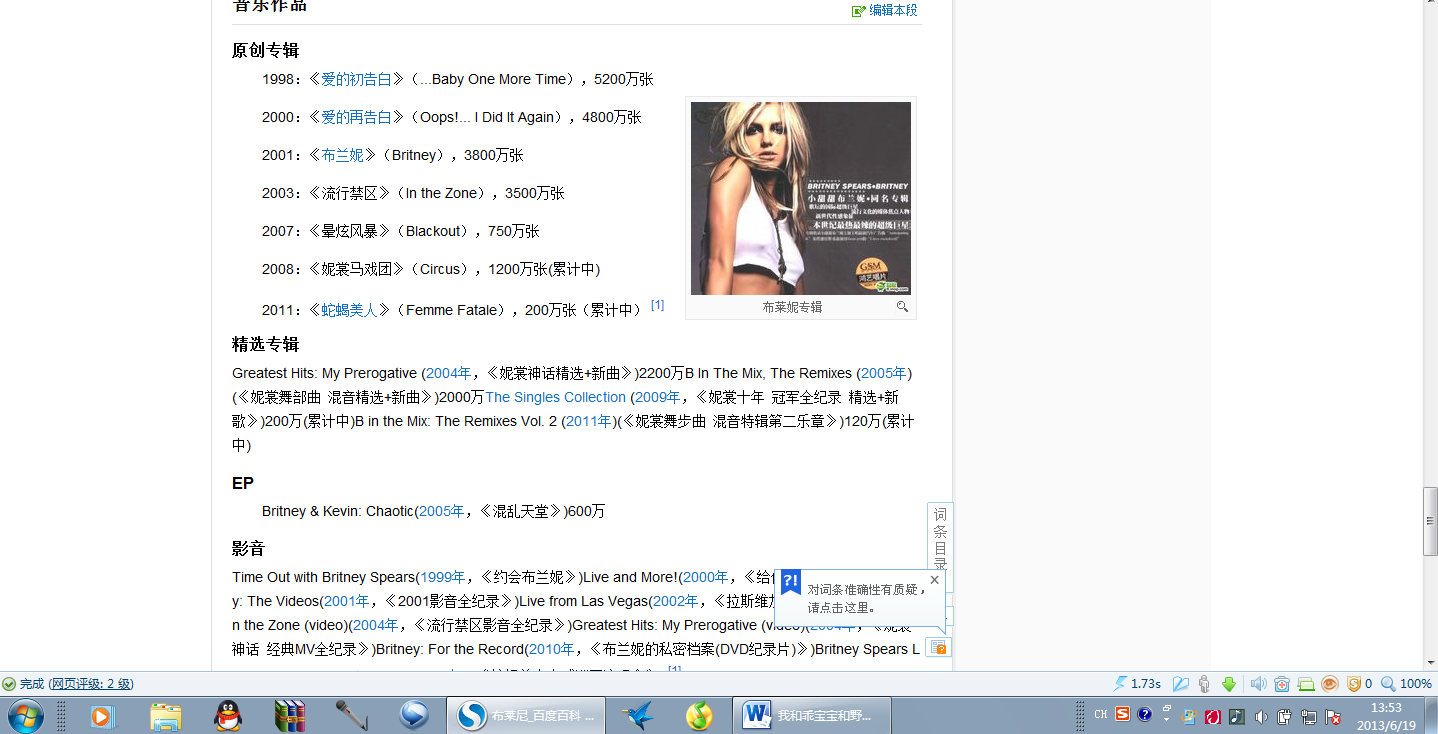Click the gold Sogou shield icon

point(1354,684)
